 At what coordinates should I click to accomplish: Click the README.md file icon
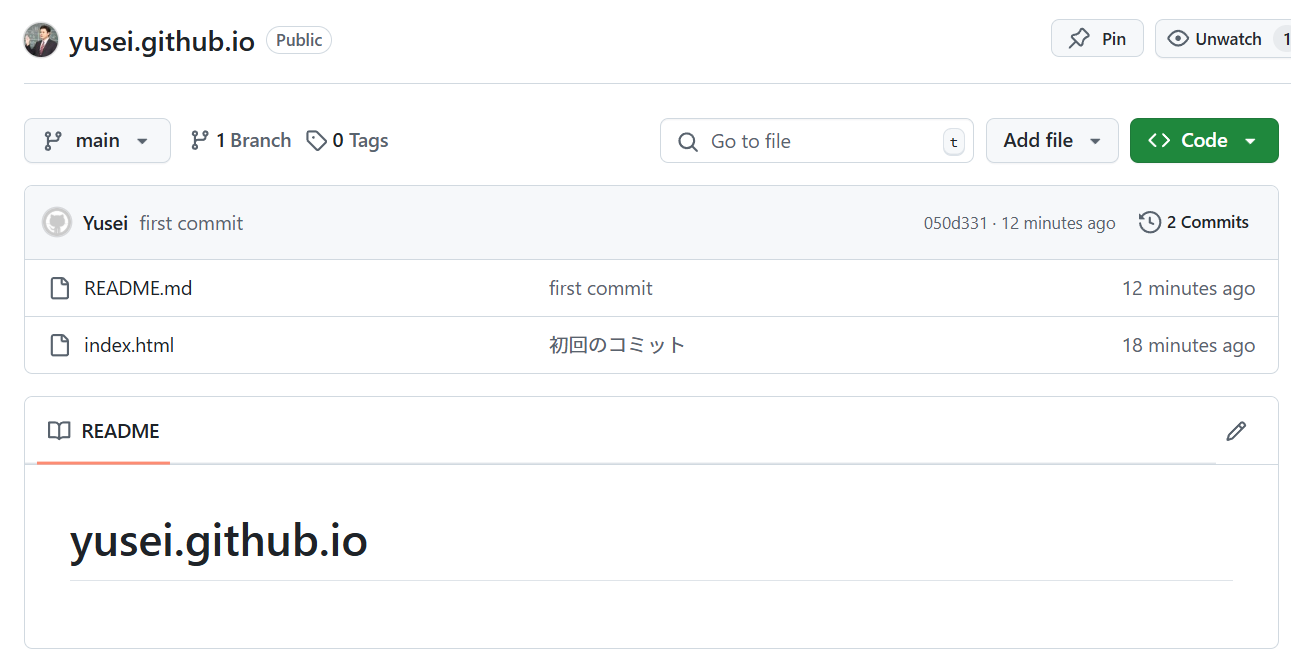tap(59, 288)
